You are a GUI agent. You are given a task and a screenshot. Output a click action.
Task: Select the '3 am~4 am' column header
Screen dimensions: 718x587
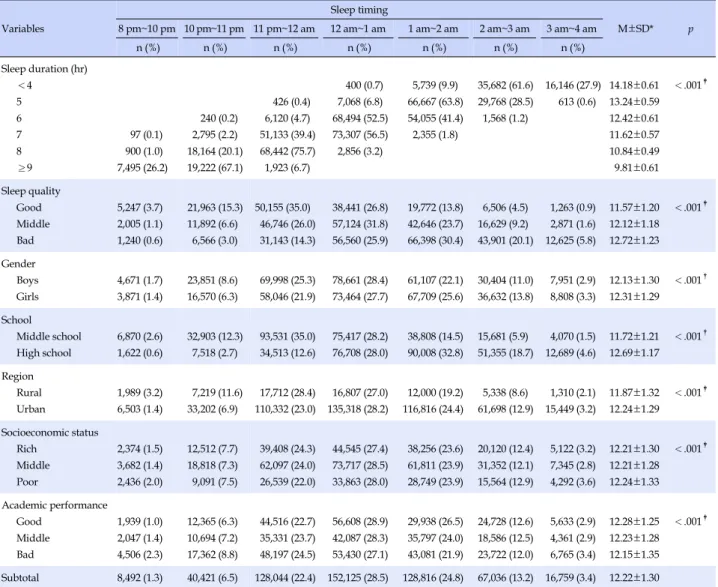(x=571, y=29)
